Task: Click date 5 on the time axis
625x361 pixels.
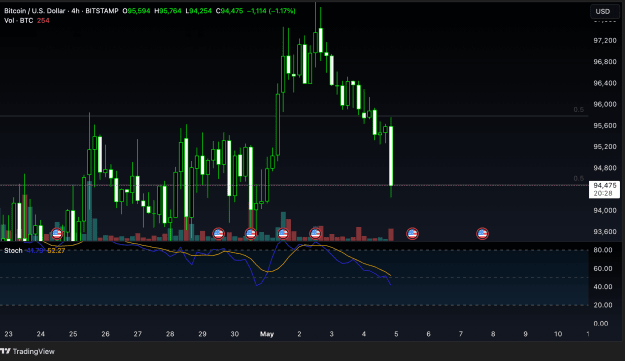Action: click(396, 334)
